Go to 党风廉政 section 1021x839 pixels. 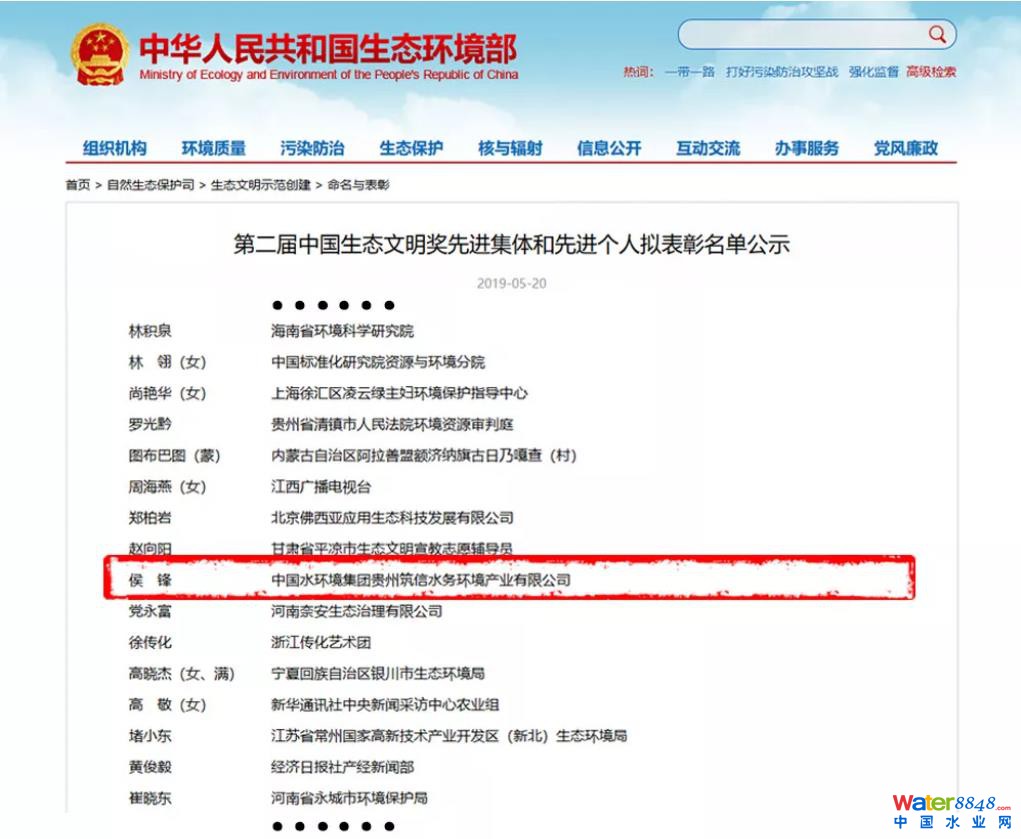pos(906,148)
